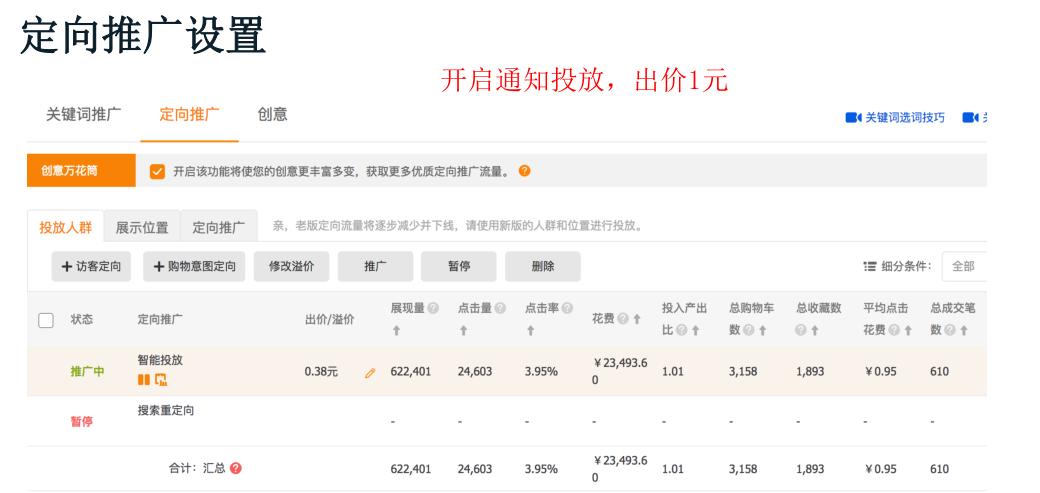Click the 创意万花筒 orange label
This screenshot has height=493, width=1040.
point(82,171)
